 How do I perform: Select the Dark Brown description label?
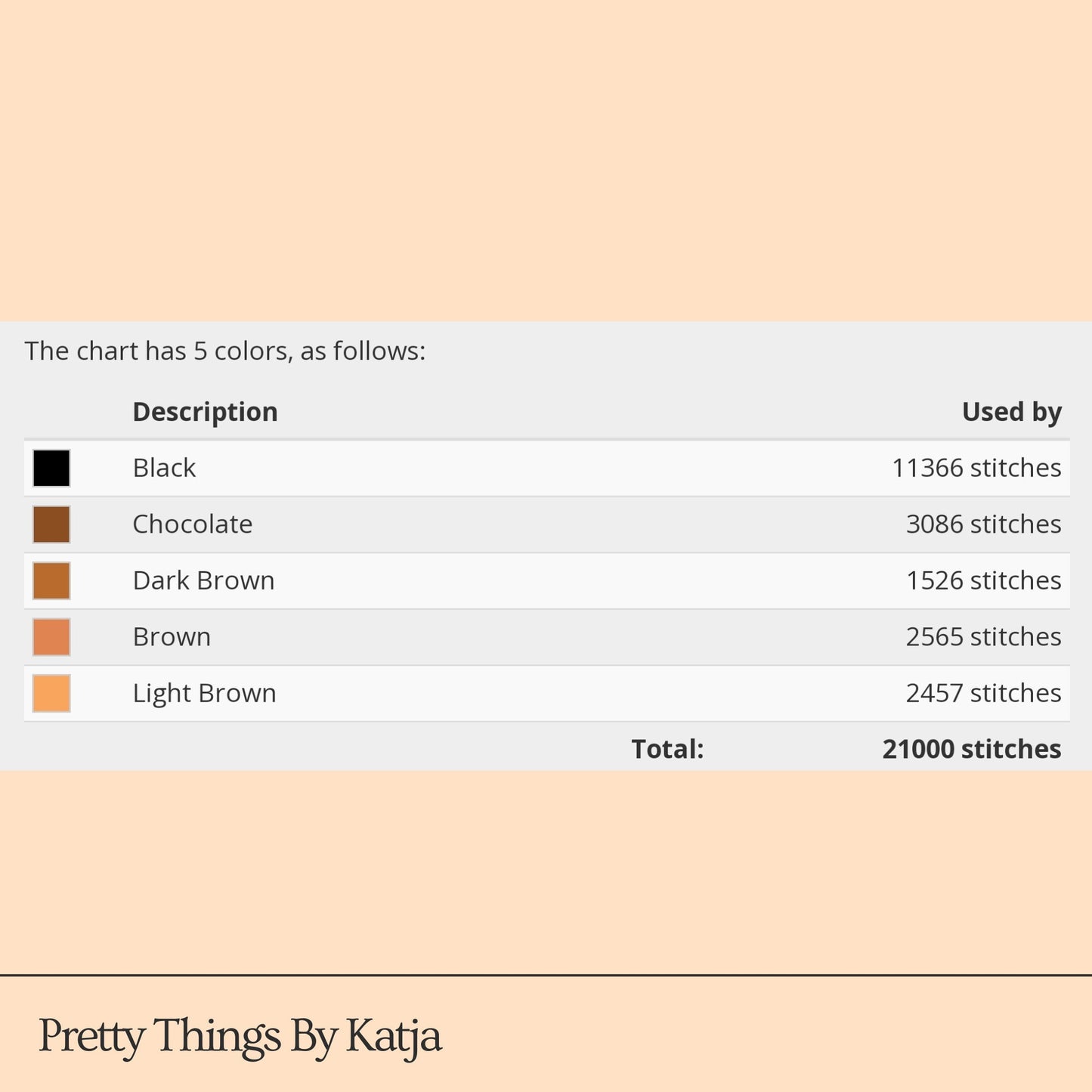click(203, 580)
